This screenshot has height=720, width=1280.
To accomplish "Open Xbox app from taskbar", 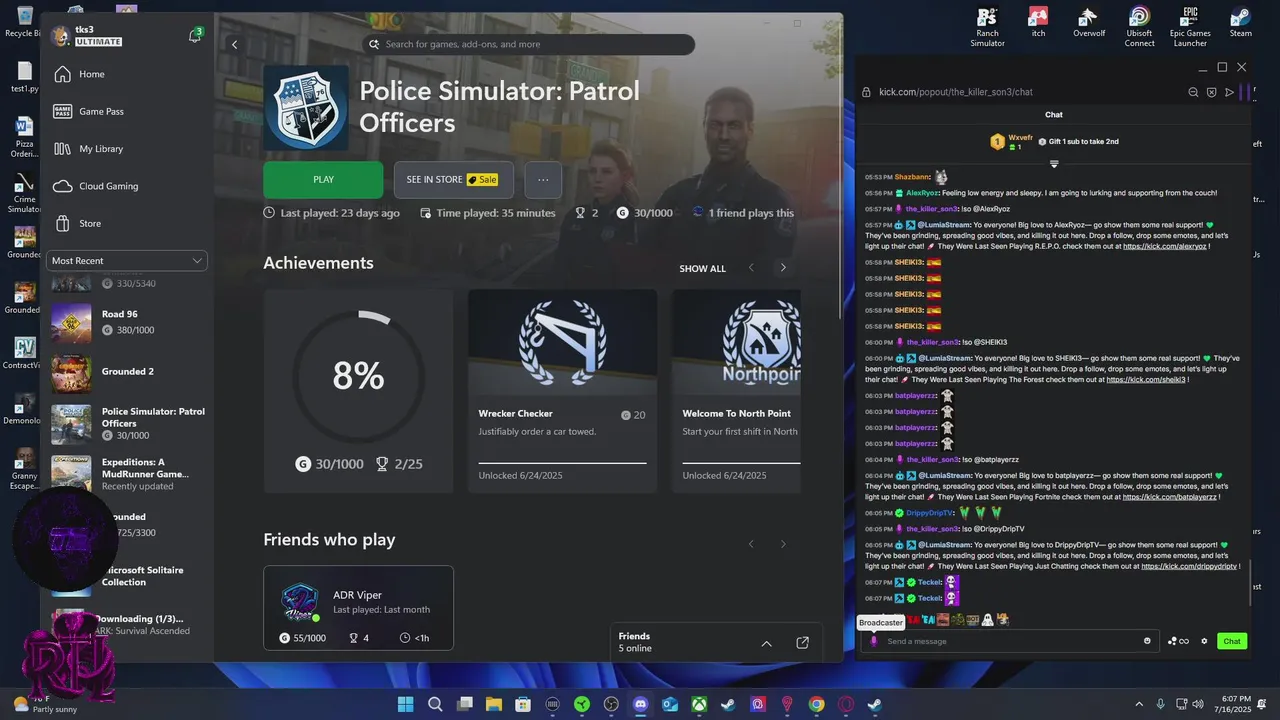I will point(699,704).
